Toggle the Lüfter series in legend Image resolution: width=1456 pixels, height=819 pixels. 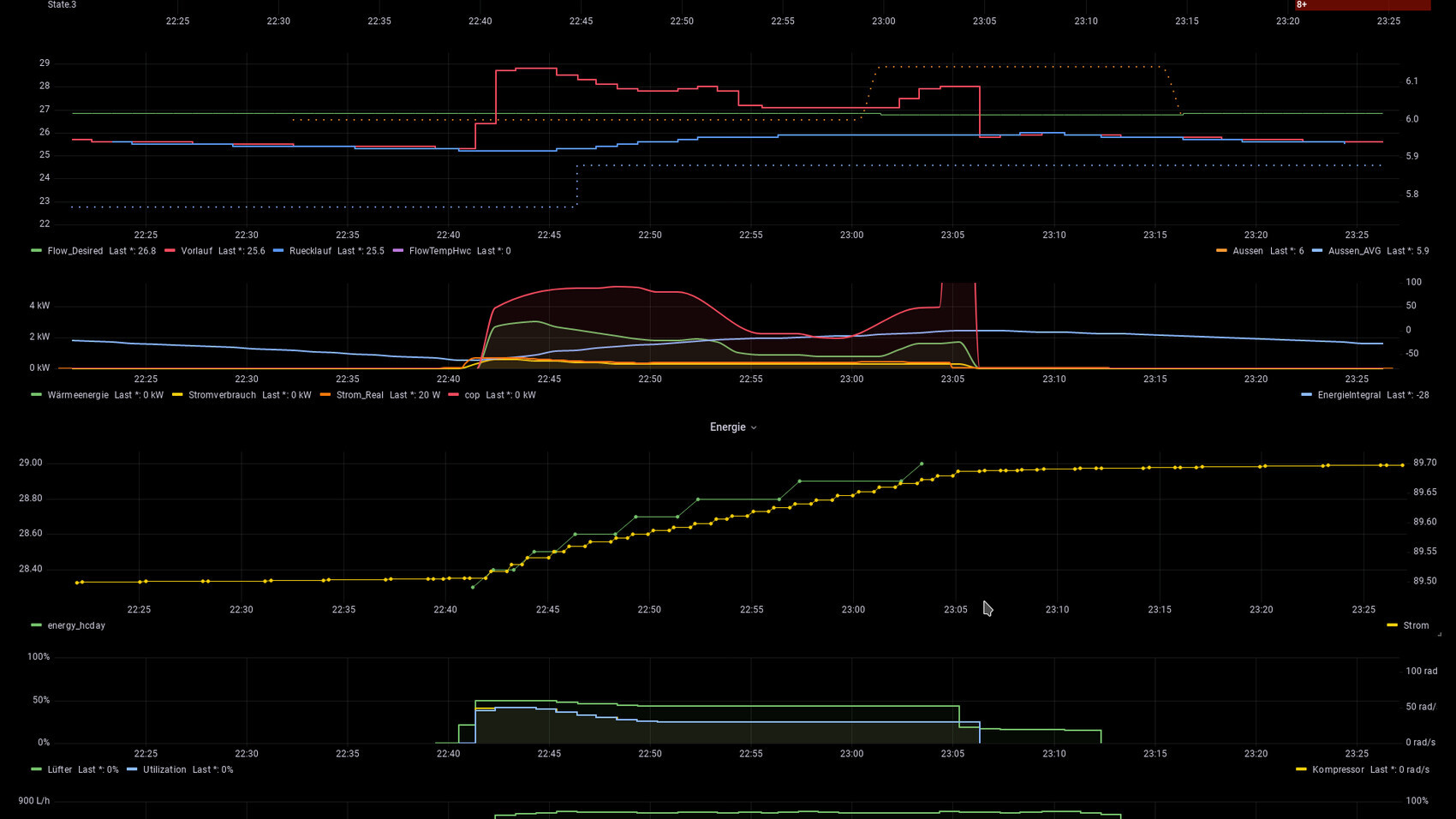pos(59,769)
